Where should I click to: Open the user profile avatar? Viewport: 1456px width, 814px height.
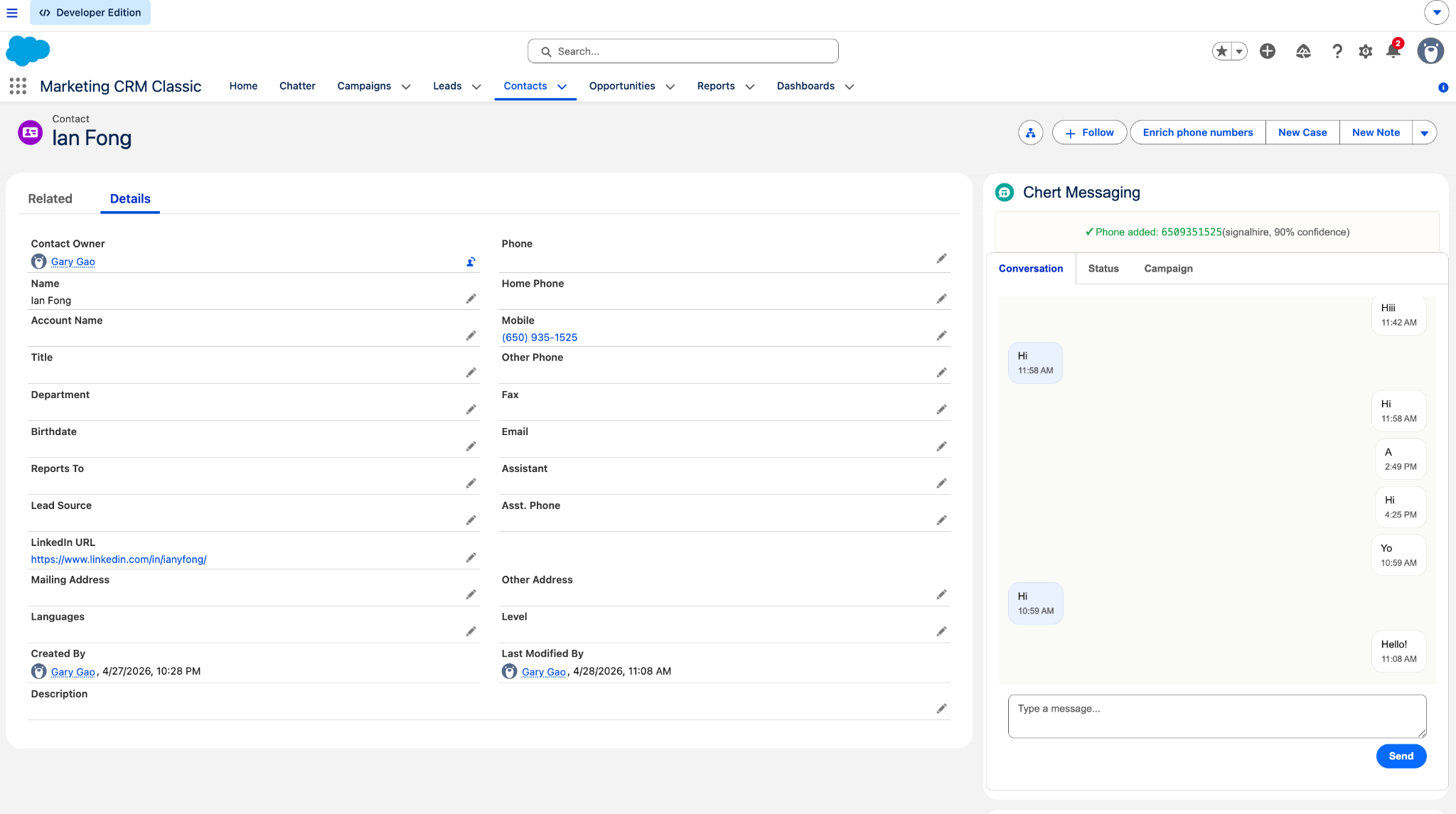tap(1430, 51)
